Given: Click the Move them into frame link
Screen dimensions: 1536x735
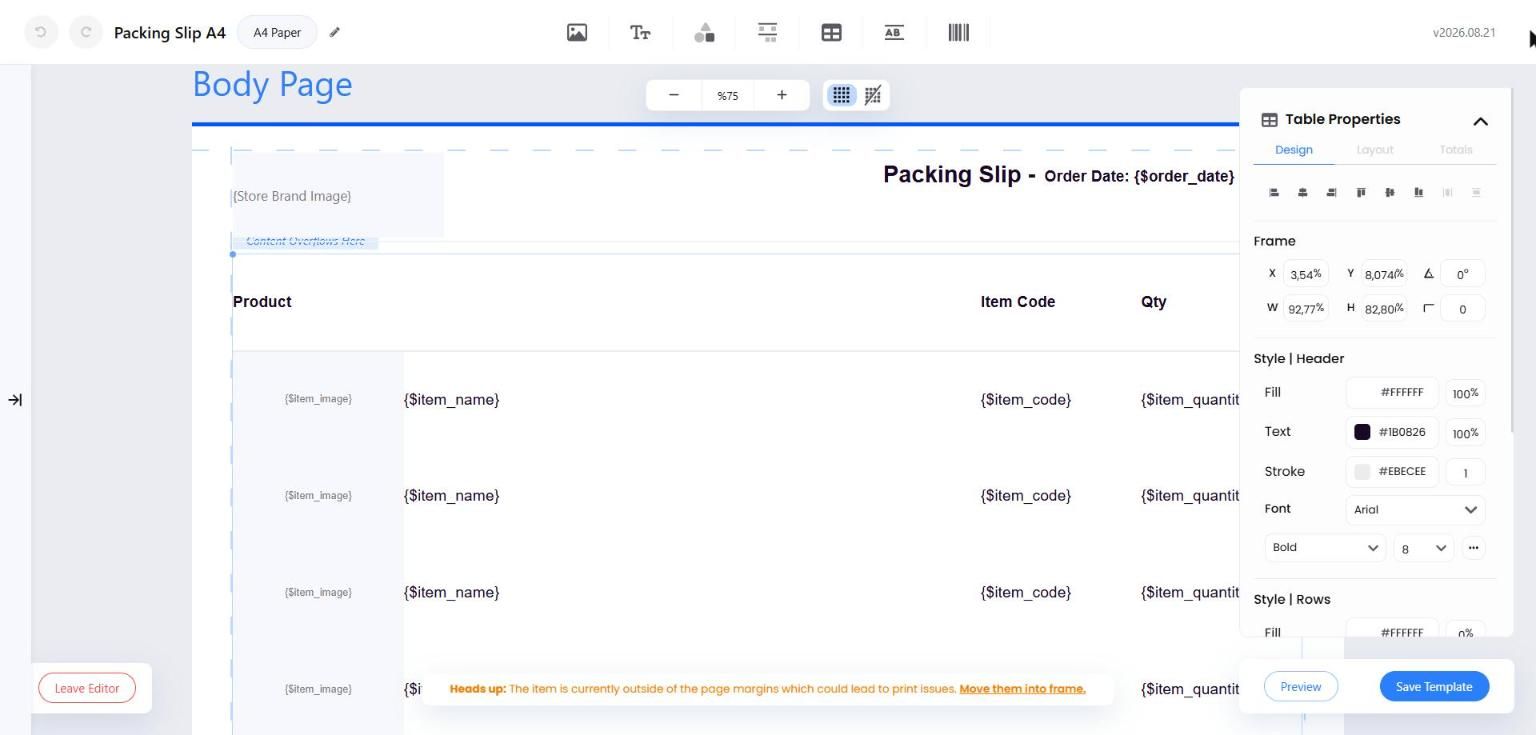Looking at the screenshot, I should coord(1022,689).
